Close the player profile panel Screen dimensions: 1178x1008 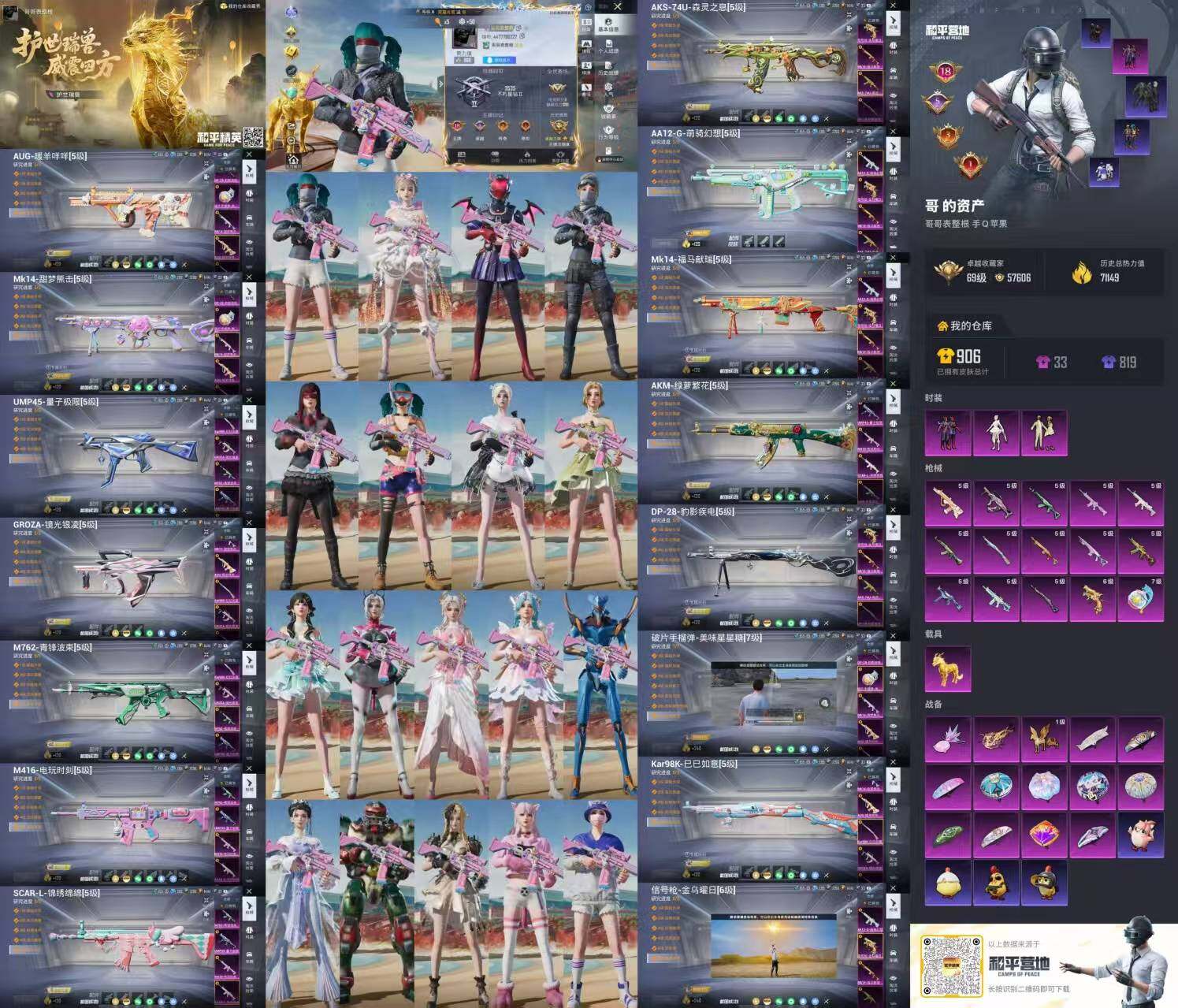click(619, 6)
